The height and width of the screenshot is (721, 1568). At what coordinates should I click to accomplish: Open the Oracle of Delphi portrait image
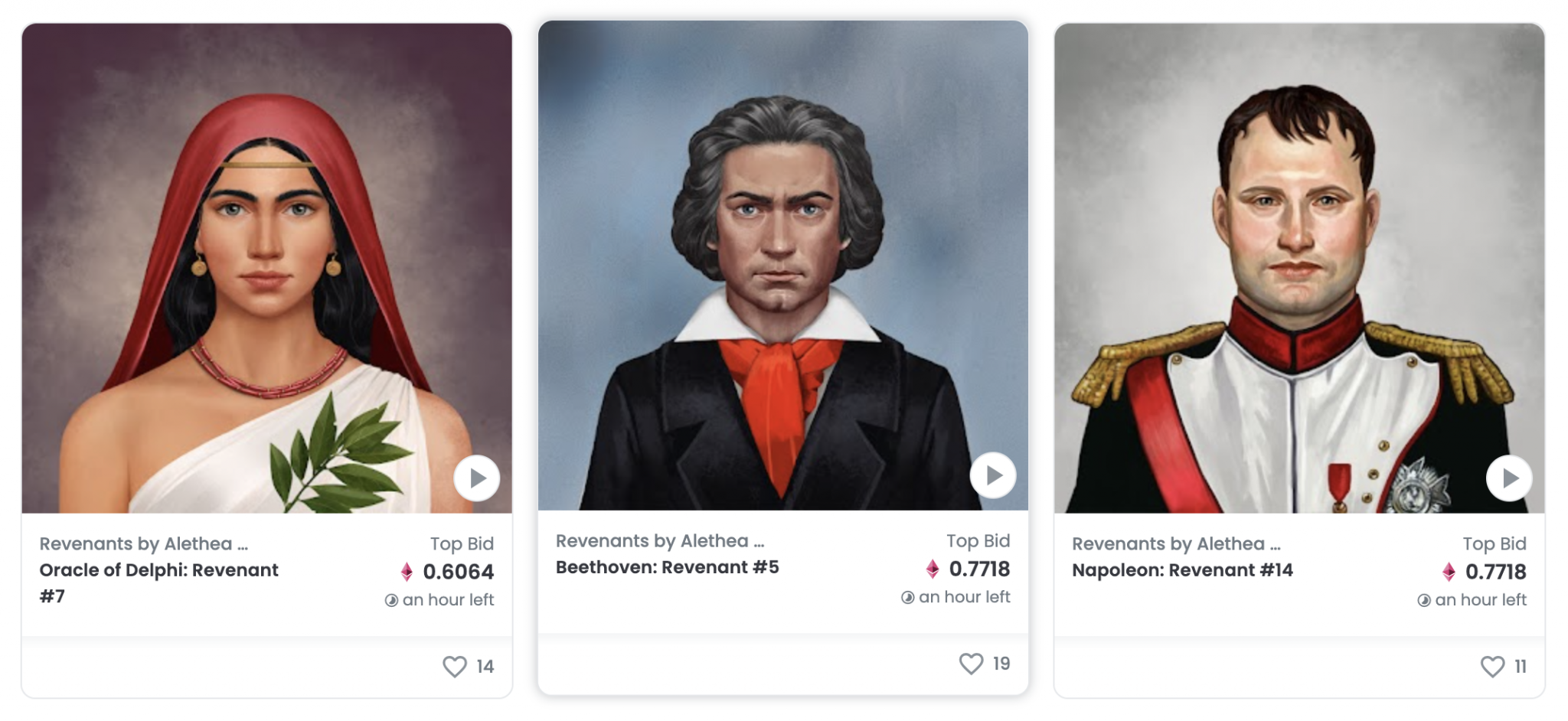(x=266, y=268)
